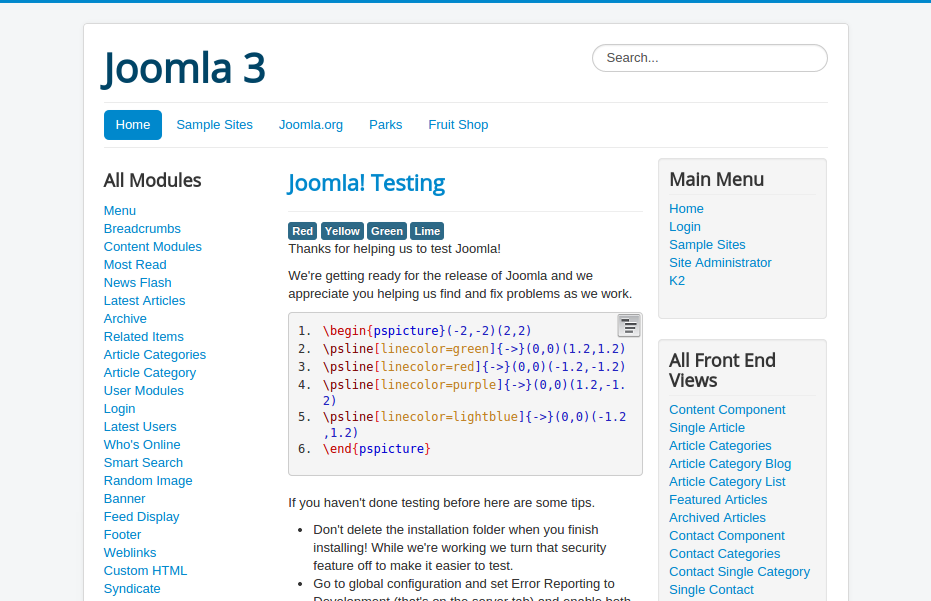Open Random Image module link
Viewport: 931px width, 601px height.
click(148, 481)
